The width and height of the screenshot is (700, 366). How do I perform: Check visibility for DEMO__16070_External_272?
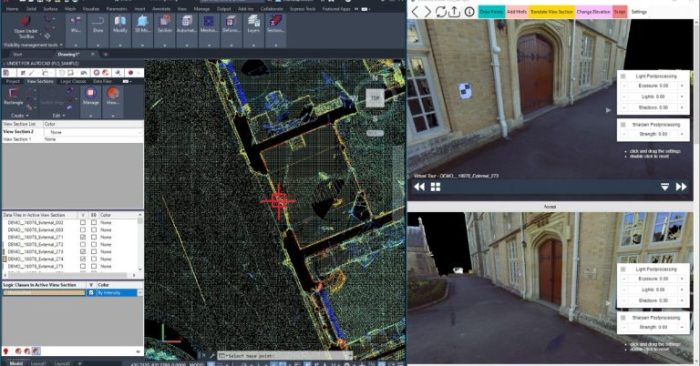coord(83,244)
